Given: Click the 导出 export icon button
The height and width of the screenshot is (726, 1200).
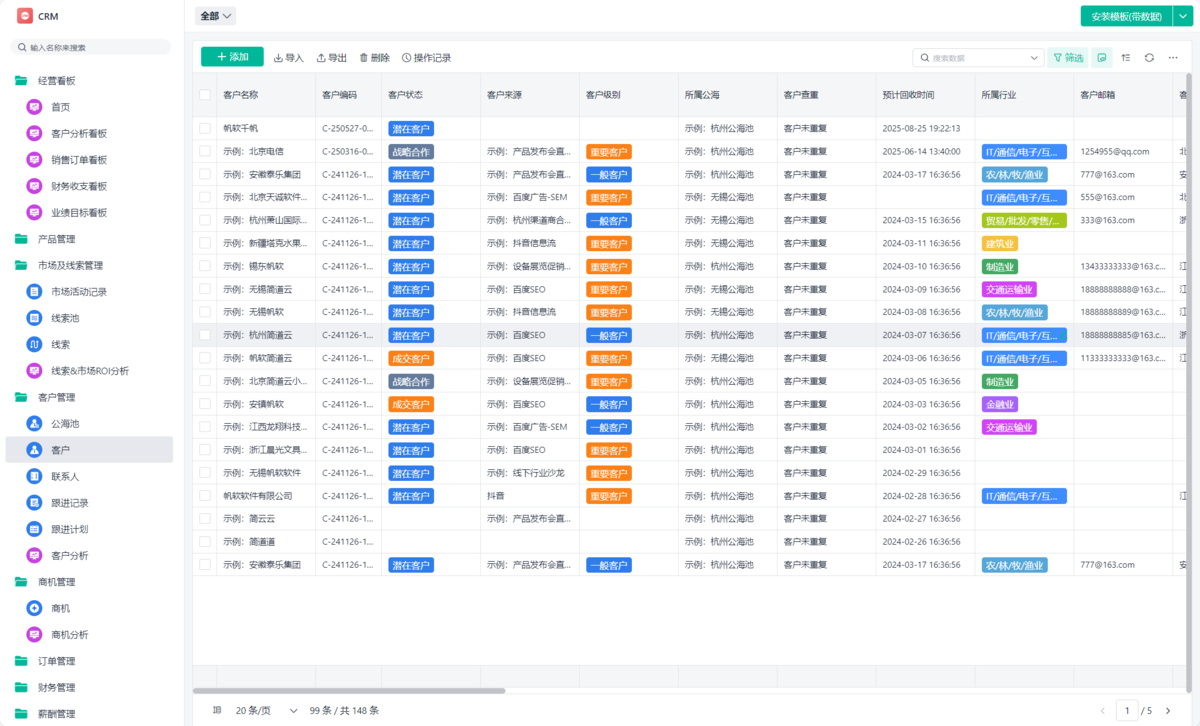Looking at the screenshot, I should point(331,58).
